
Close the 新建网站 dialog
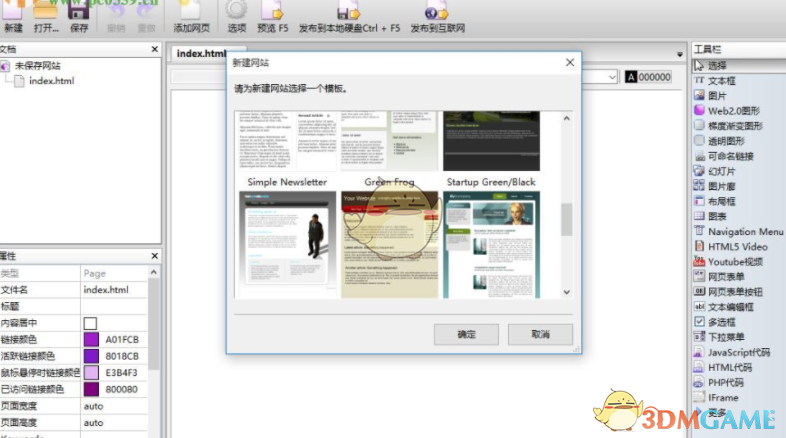click(x=570, y=63)
